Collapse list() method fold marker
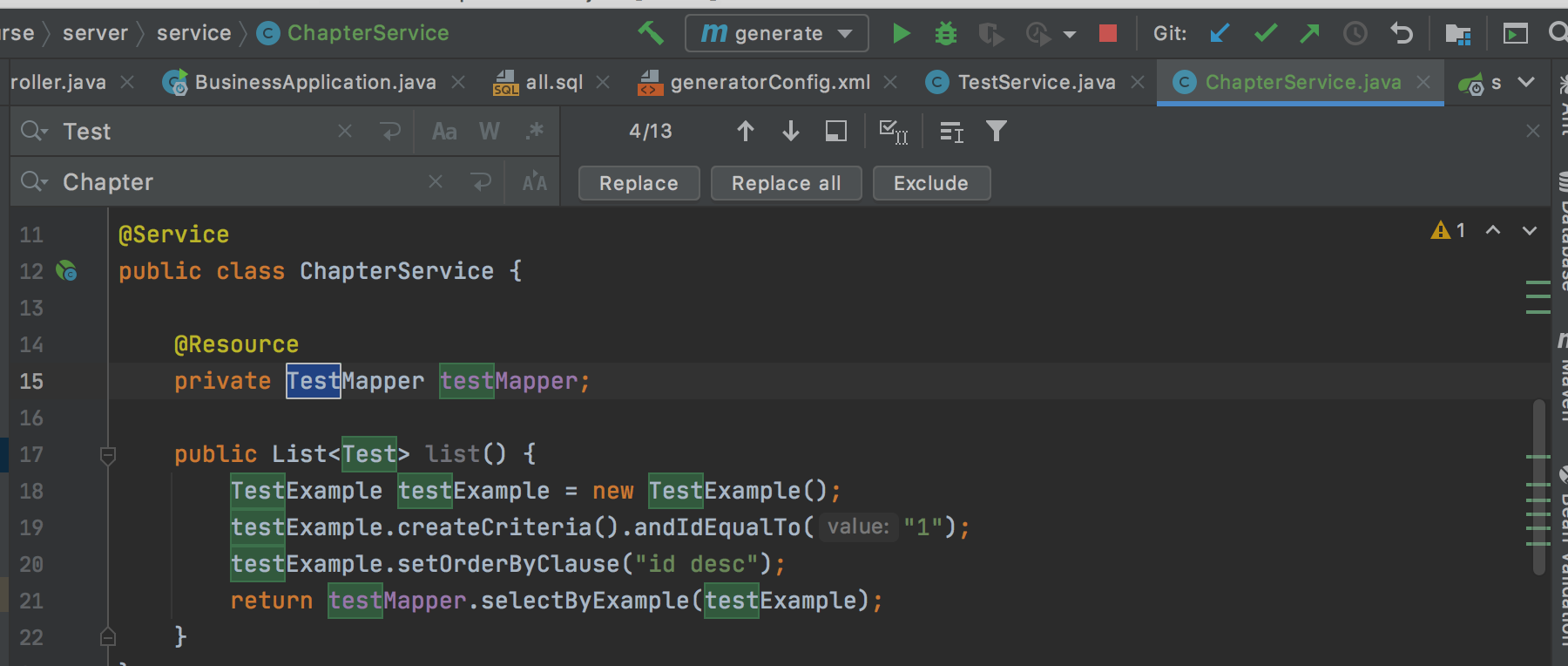 108,455
